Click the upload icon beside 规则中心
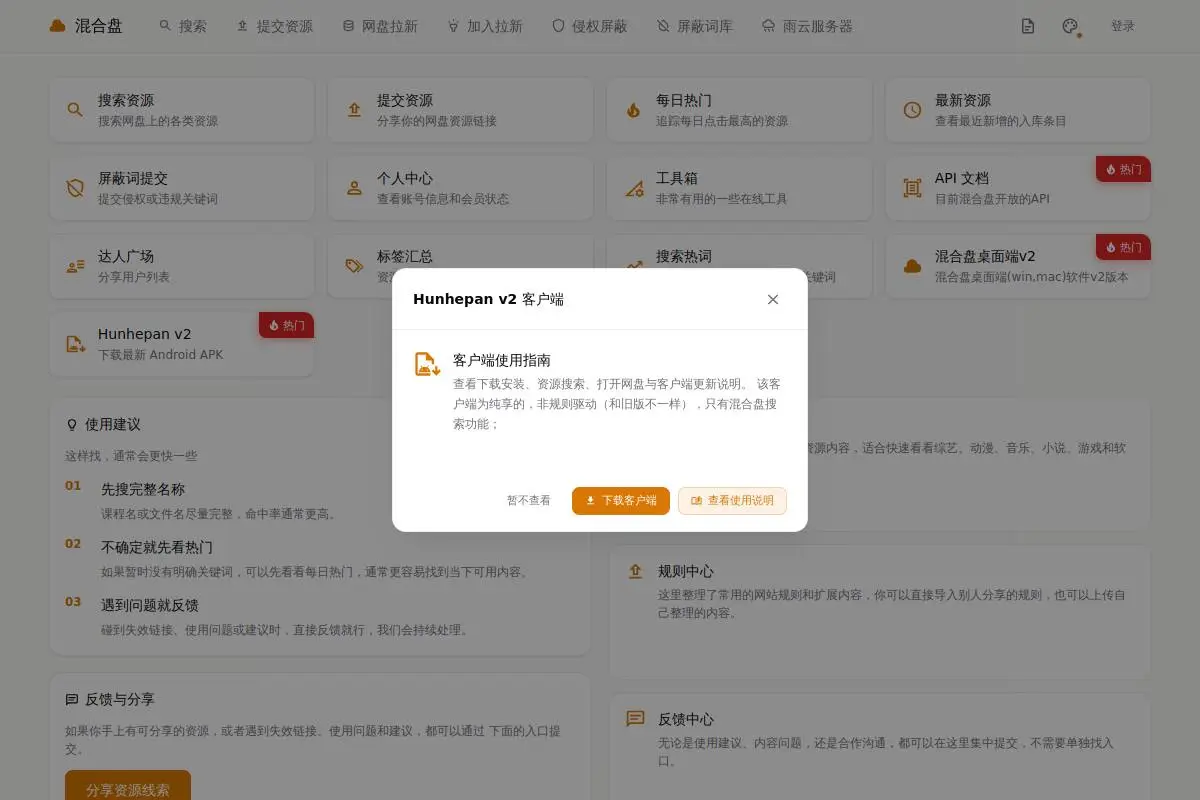This screenshot has height=800, width=1200. point(635,571)
